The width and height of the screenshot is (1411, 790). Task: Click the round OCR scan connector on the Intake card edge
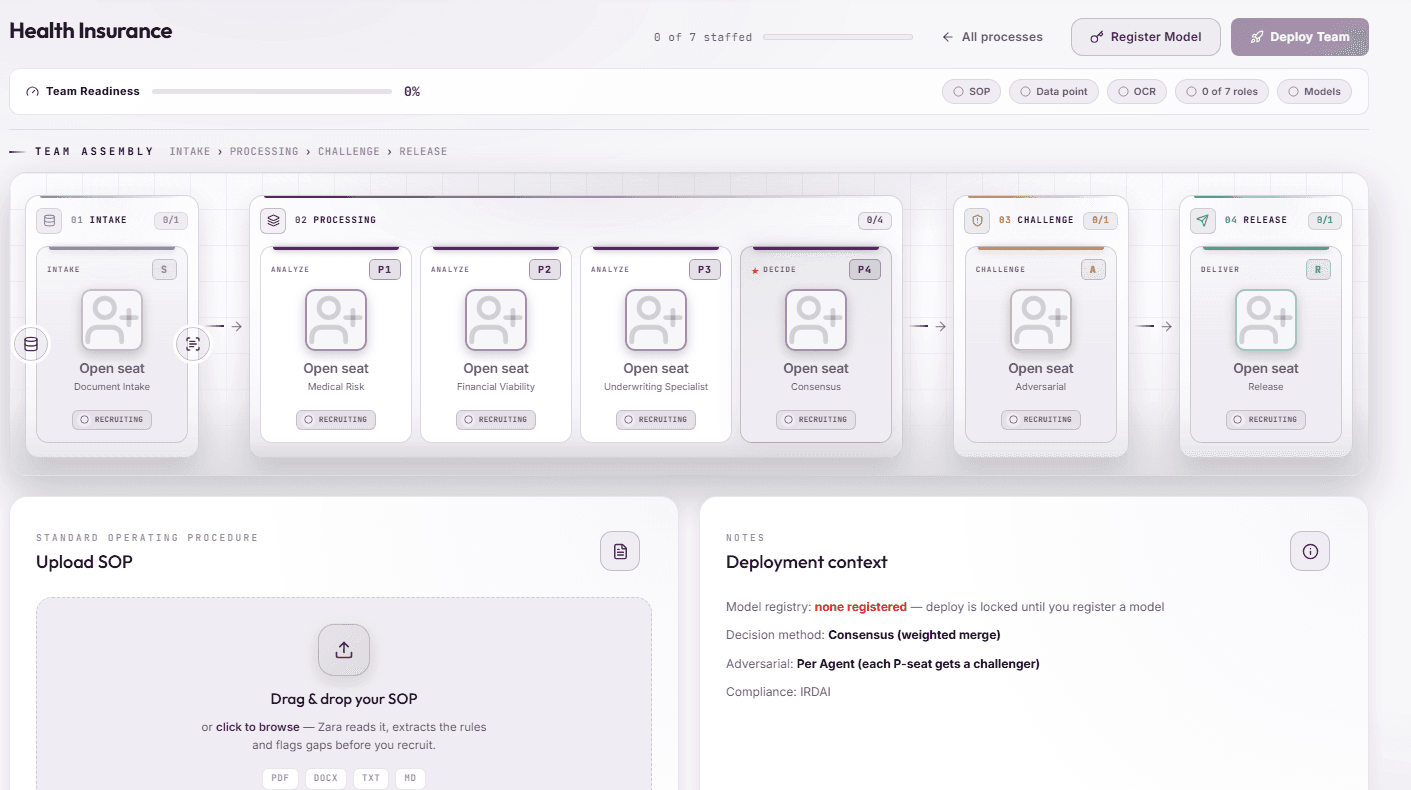(x=193, y=344)
